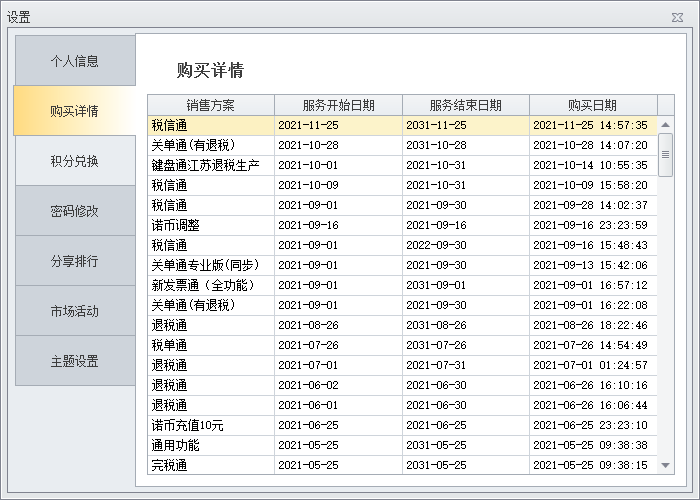Viewport: 700px width, 500px height.
Task: Click the scrollbar up arrow
Action: pos(666,125)
